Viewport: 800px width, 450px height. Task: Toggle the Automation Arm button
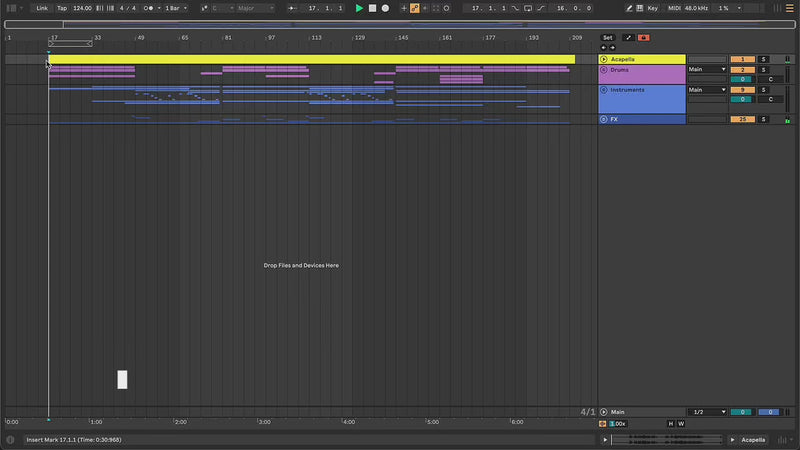click(415, 8)
